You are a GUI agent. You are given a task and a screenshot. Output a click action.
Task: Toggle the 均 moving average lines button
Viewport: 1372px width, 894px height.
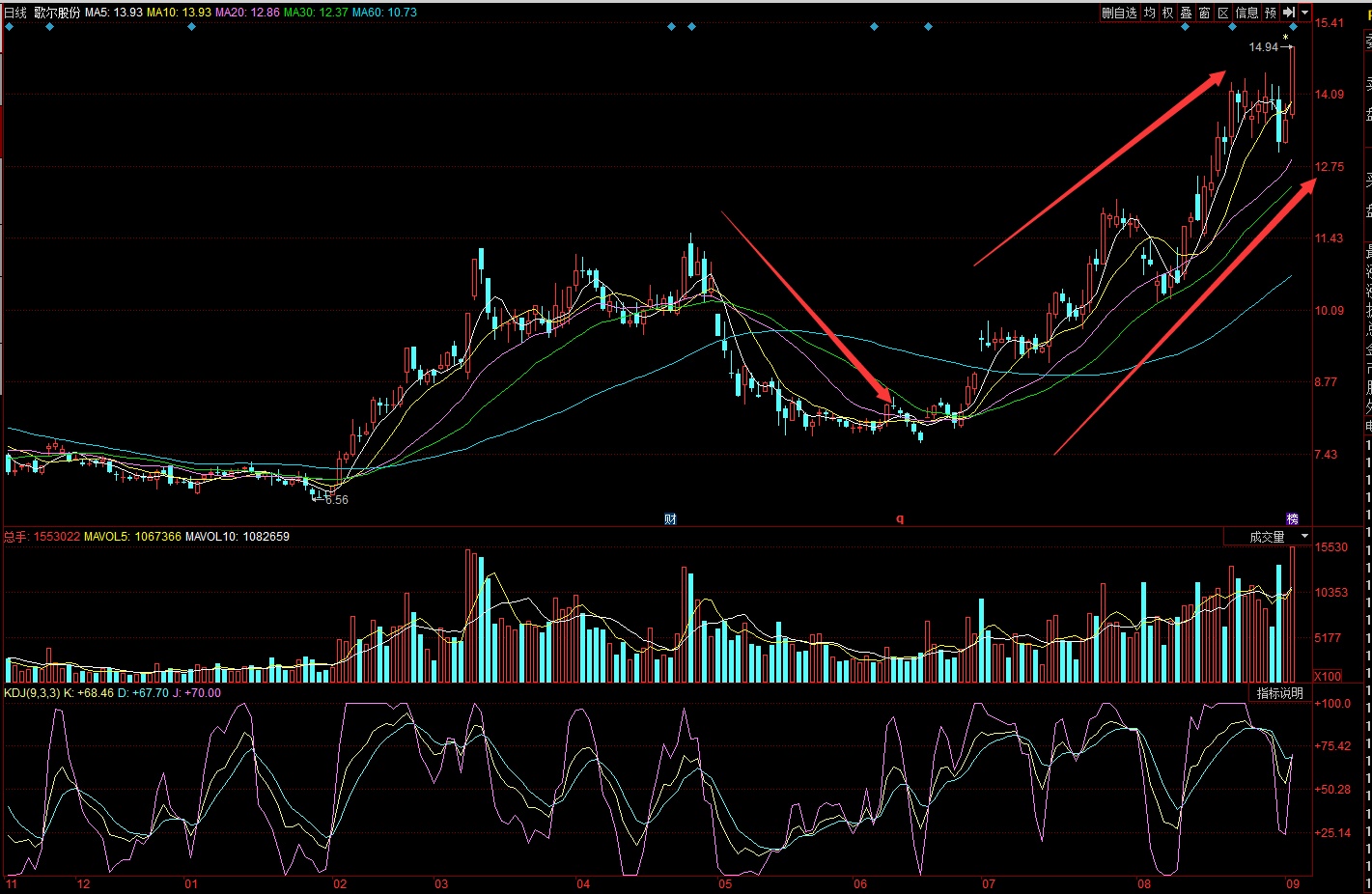point(1149,13)
